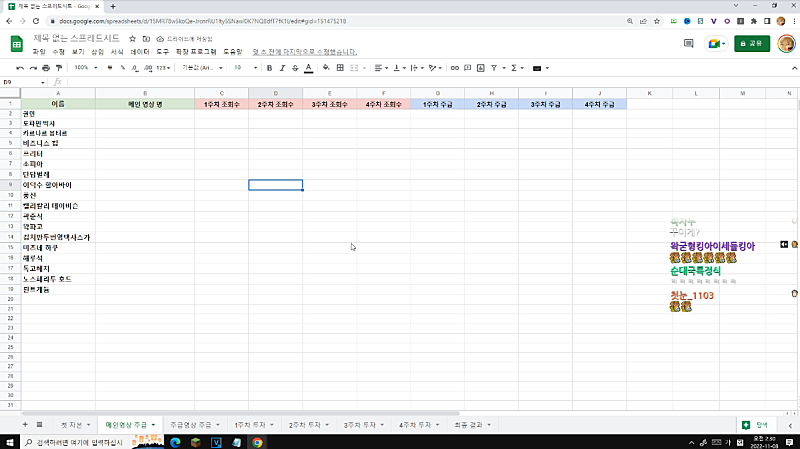Open last edit history link
The image size is (800, 449).
(305, 52)
